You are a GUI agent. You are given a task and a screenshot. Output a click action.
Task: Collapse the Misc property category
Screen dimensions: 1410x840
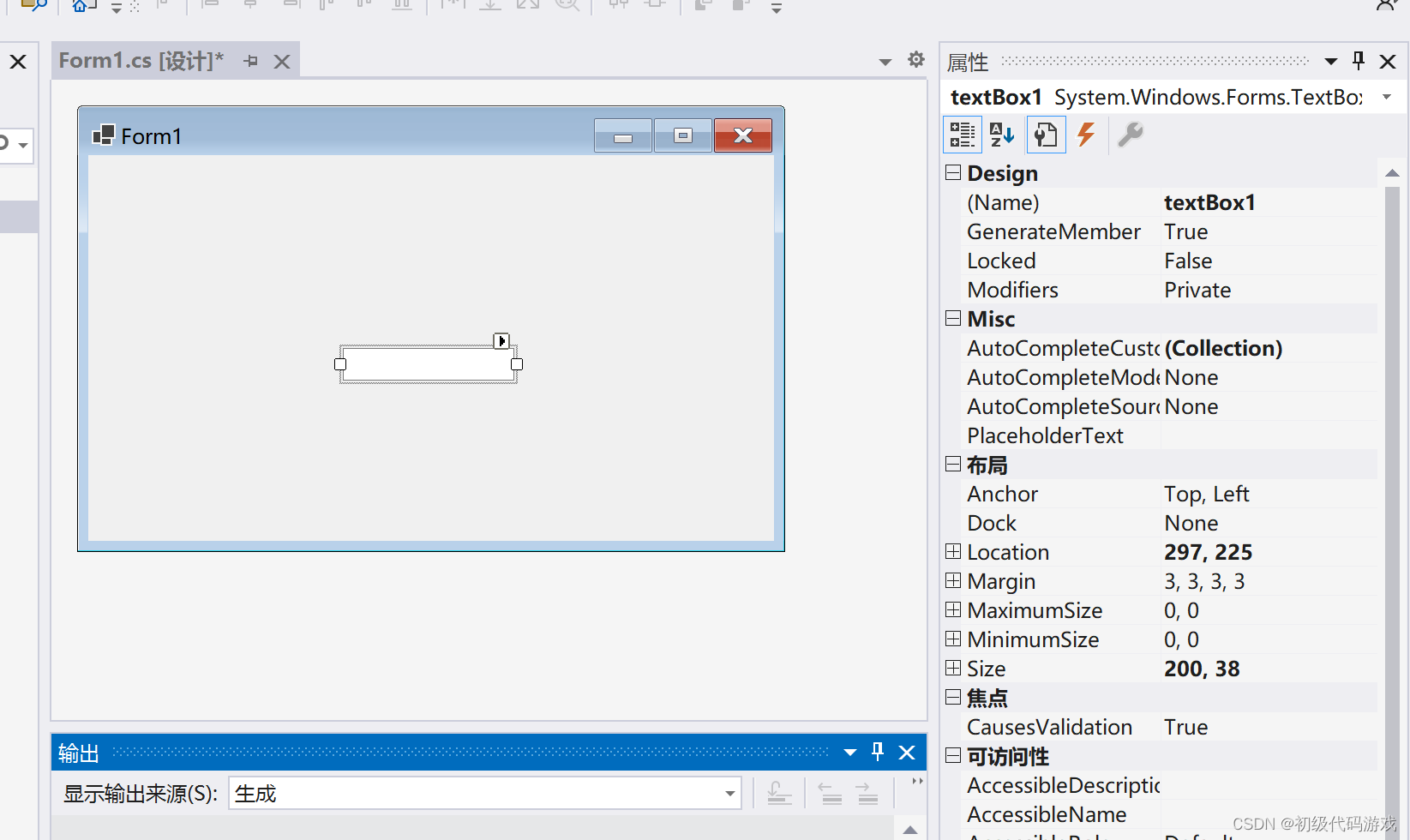tap(953, 319)
